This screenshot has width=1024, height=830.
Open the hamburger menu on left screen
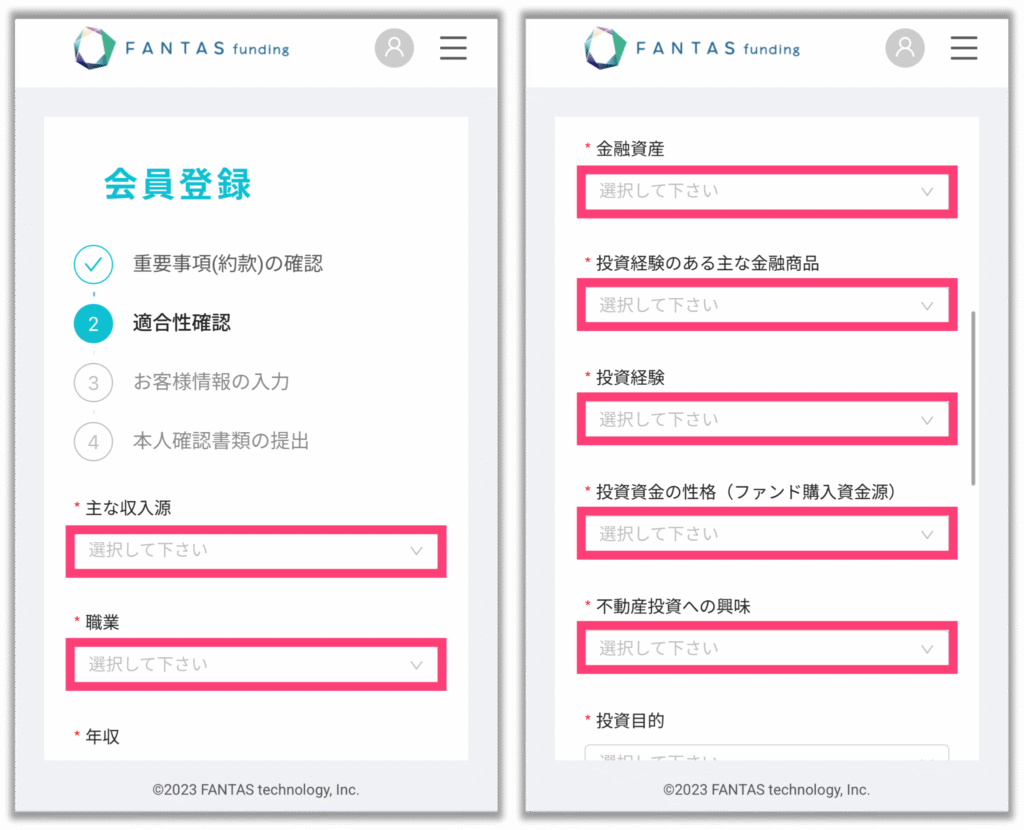(453, 48)
